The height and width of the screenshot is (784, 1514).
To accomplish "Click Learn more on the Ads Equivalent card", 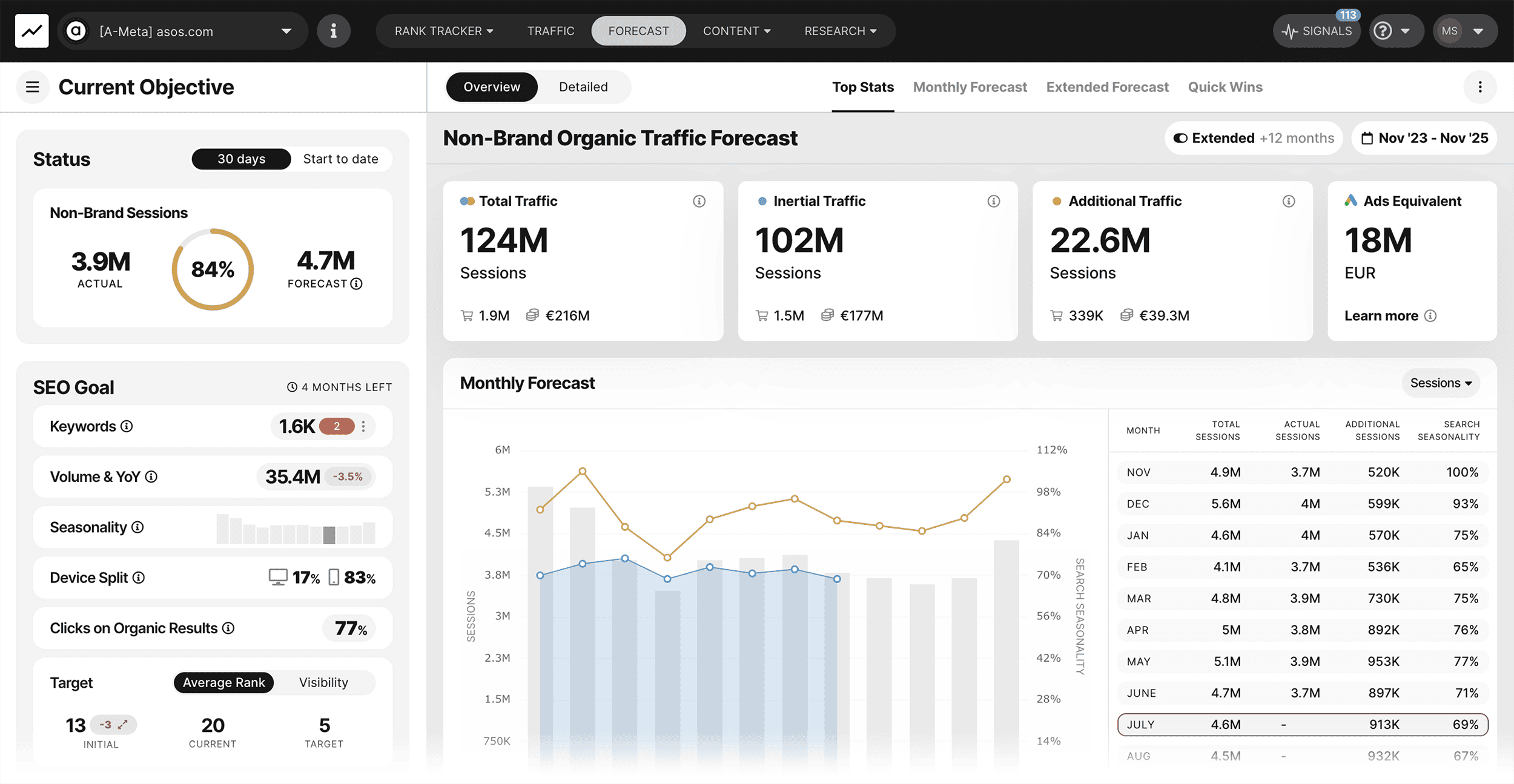I will coord(1383,315).
